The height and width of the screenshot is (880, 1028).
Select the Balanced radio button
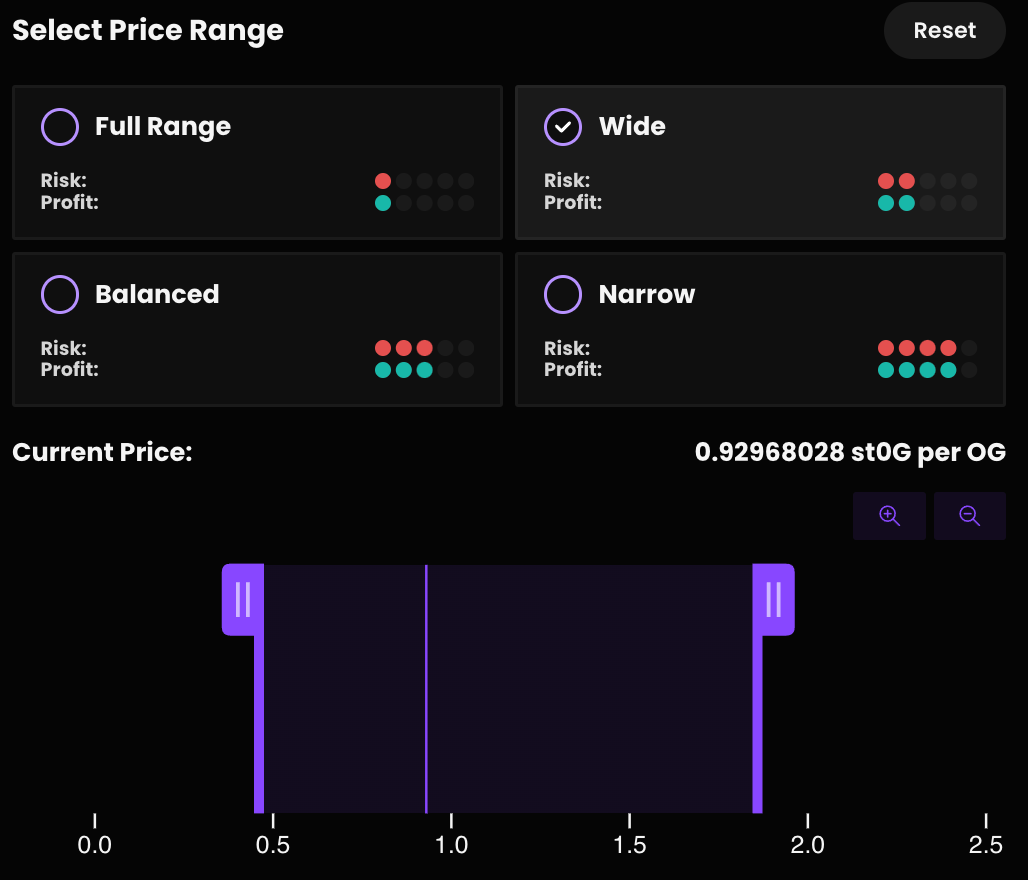(x=60, y=295)
